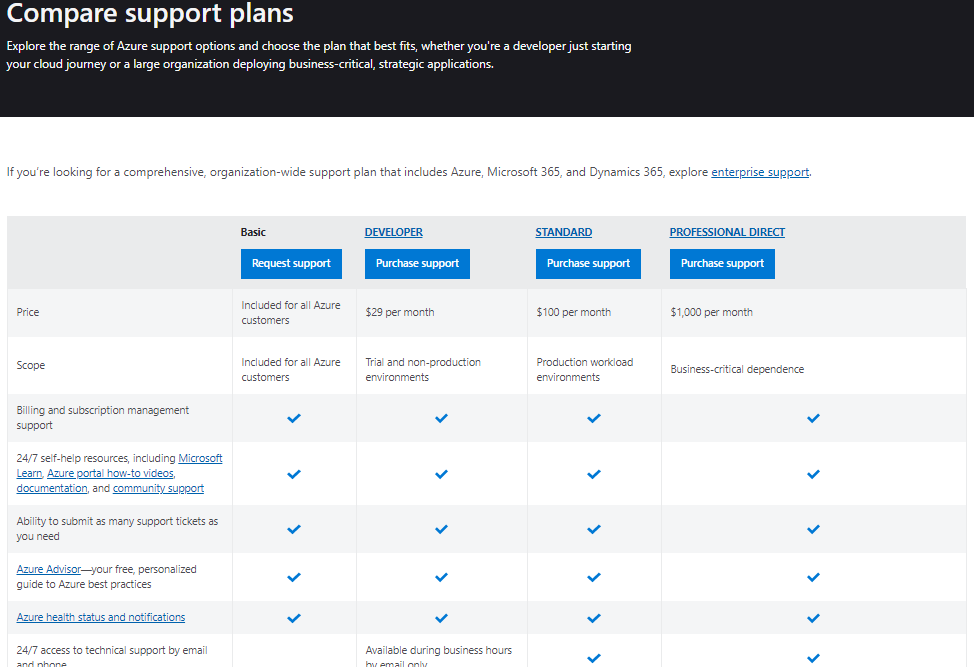The width and height of the screenshot is (974, 667).
Task: Click Professional Direct checkmark in health status row
Action: 814,619
